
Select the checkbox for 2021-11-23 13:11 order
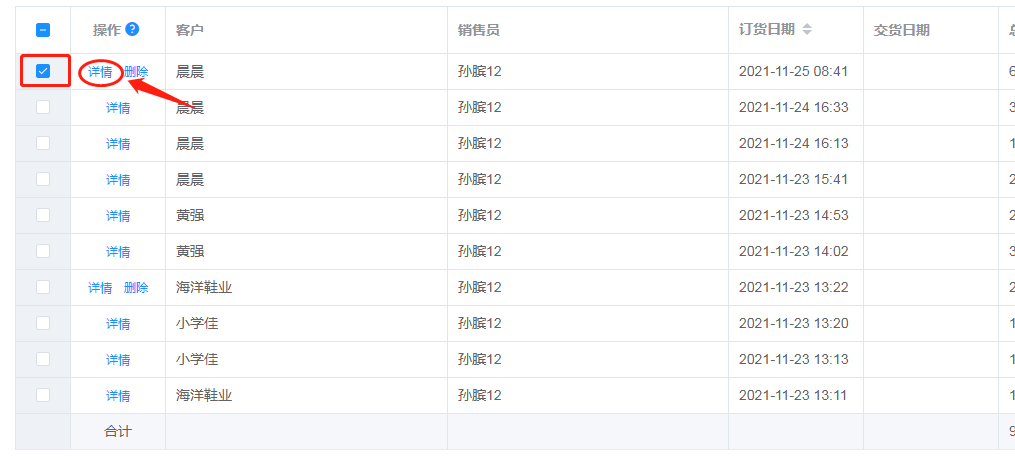coord(43,395)
